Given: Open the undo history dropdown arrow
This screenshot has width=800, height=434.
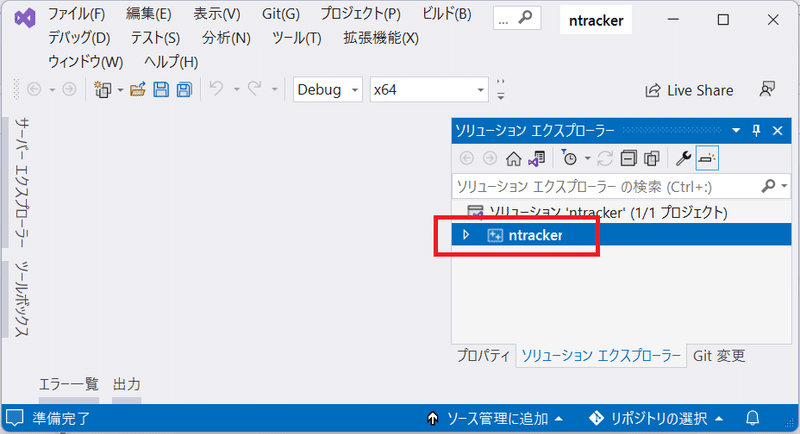Looking at the screenshot, I should click(236, 90).
